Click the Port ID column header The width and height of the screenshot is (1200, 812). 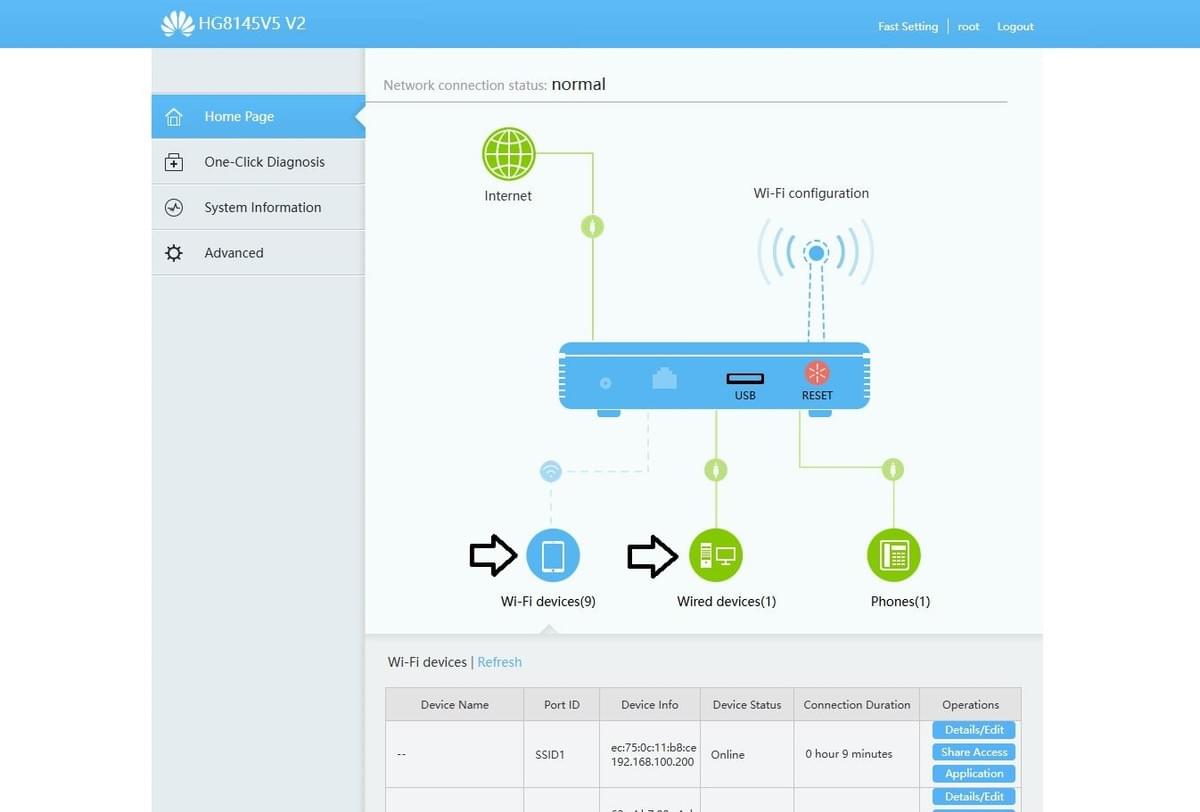(562, 705)
